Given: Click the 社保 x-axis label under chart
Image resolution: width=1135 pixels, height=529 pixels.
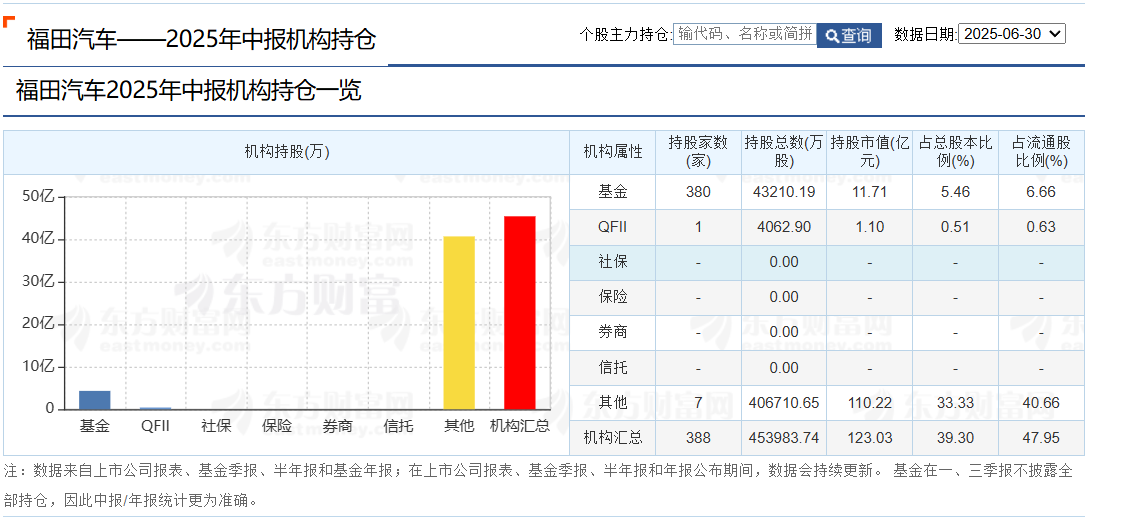Looking at the screenshot, I should [216, 426].
